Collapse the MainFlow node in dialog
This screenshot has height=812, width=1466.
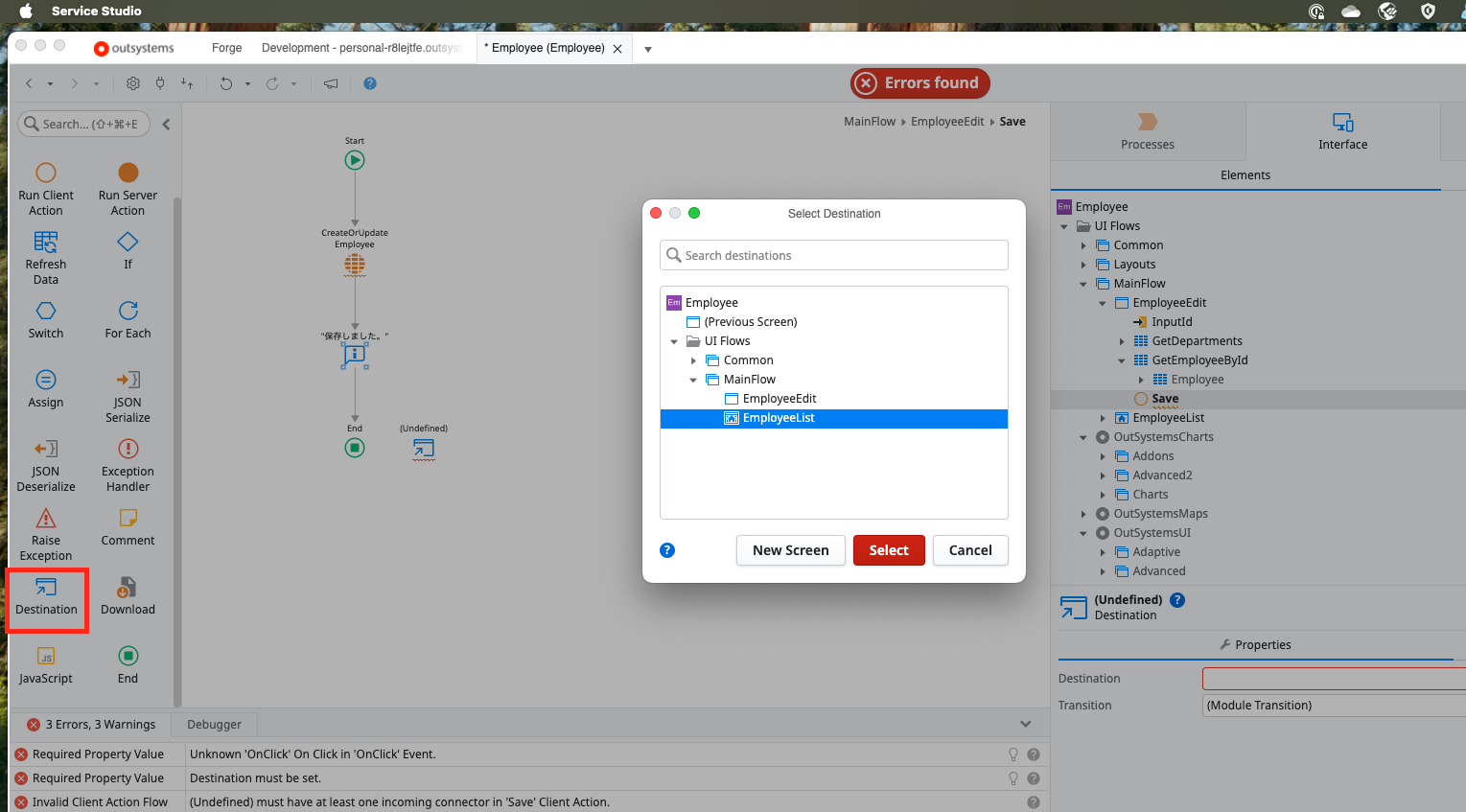(693, 380)
